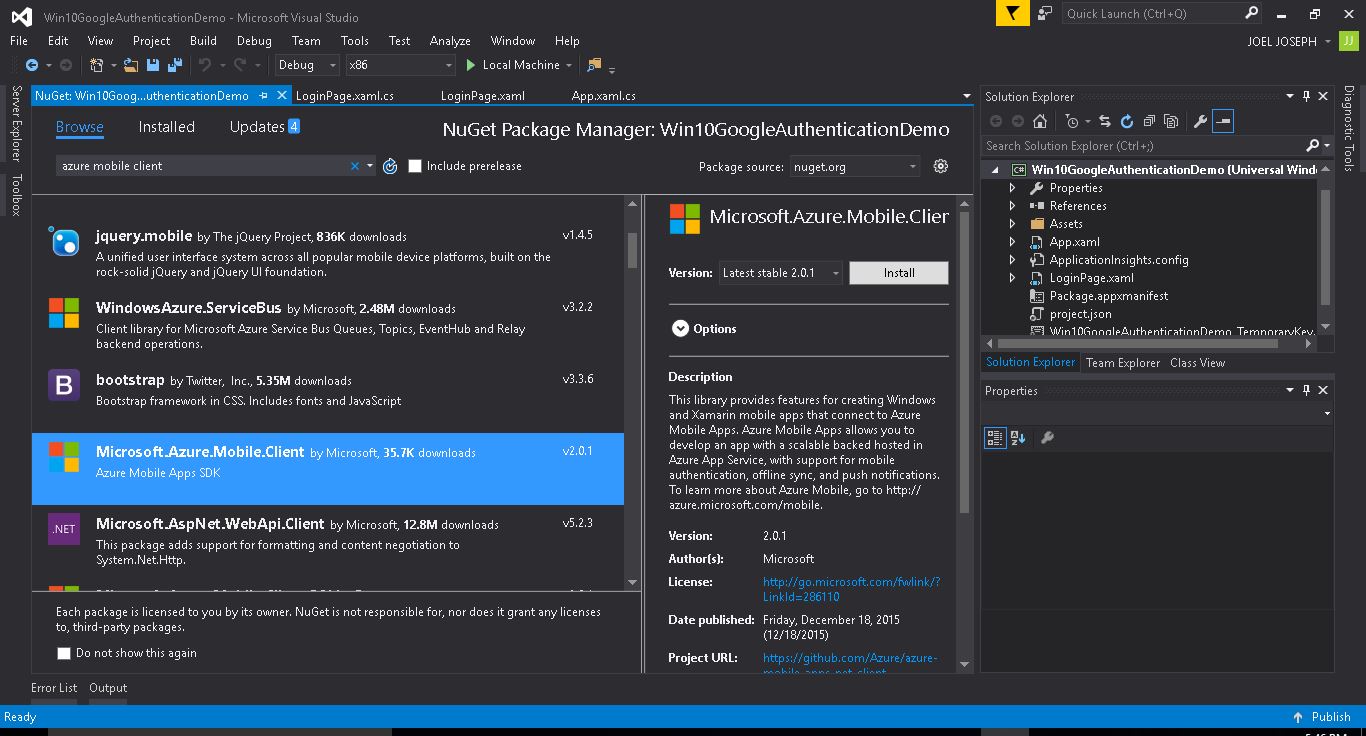1366x736 pixels.
Task: Open the Debug menu
Action: [254, 41]
